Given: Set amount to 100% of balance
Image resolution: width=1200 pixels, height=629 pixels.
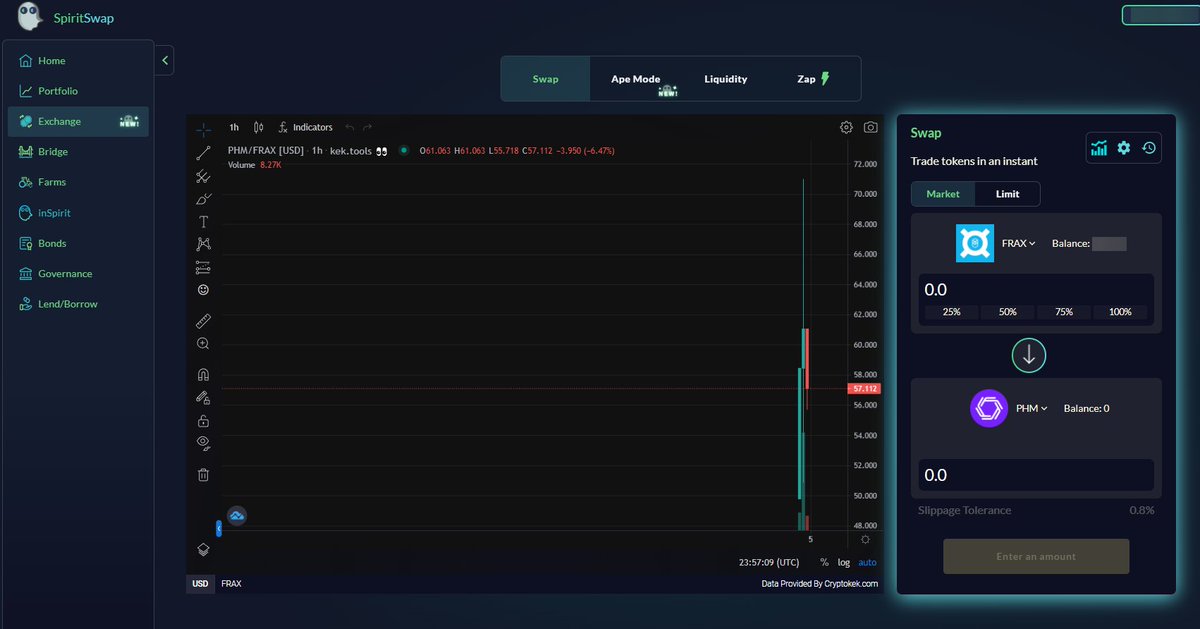Looking at the screenshot, I should [1120, 312].
